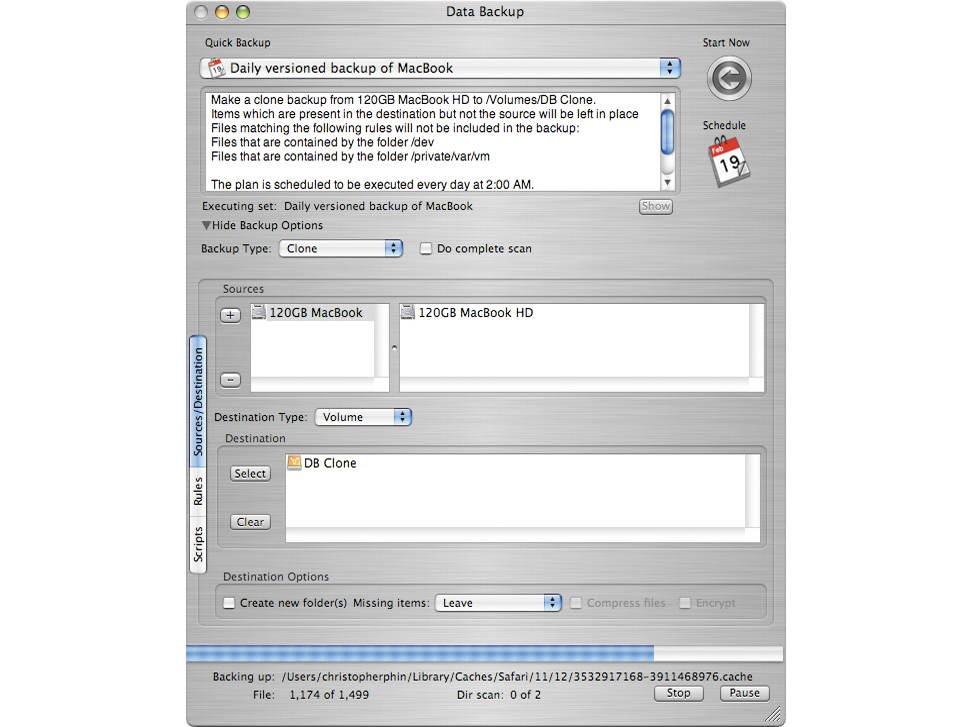Click the DB Clone destination volume icon
The image size is (970, 727).
click(x=294, y=462)
